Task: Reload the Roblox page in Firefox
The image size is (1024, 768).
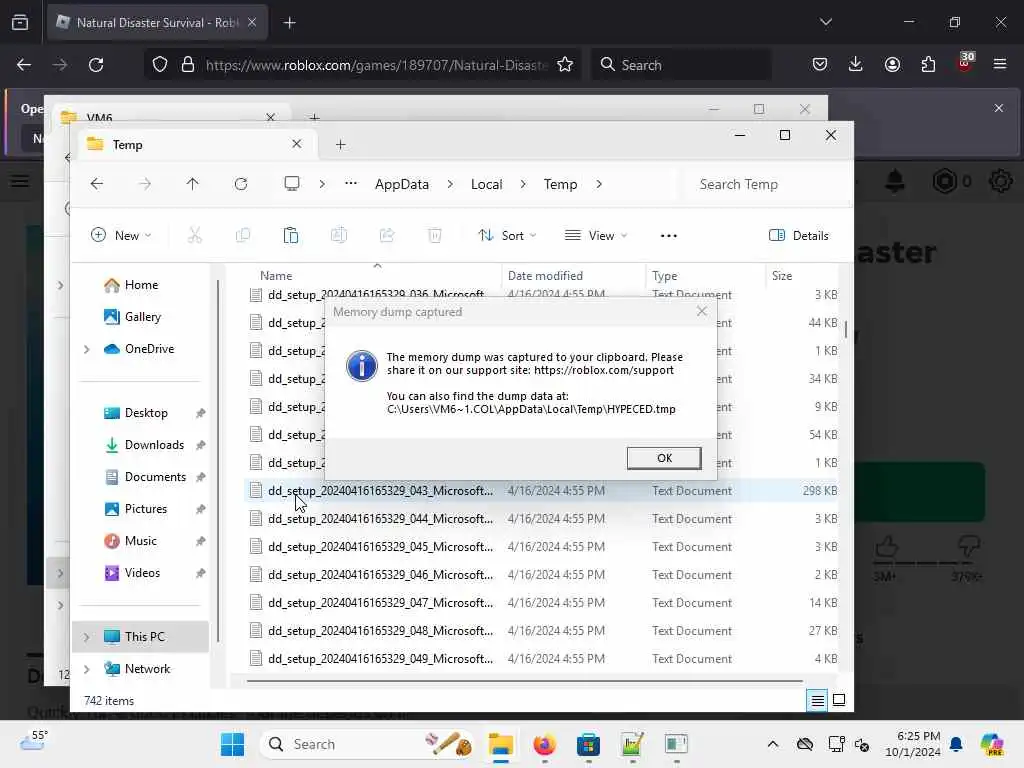Action: click(96, 65)
